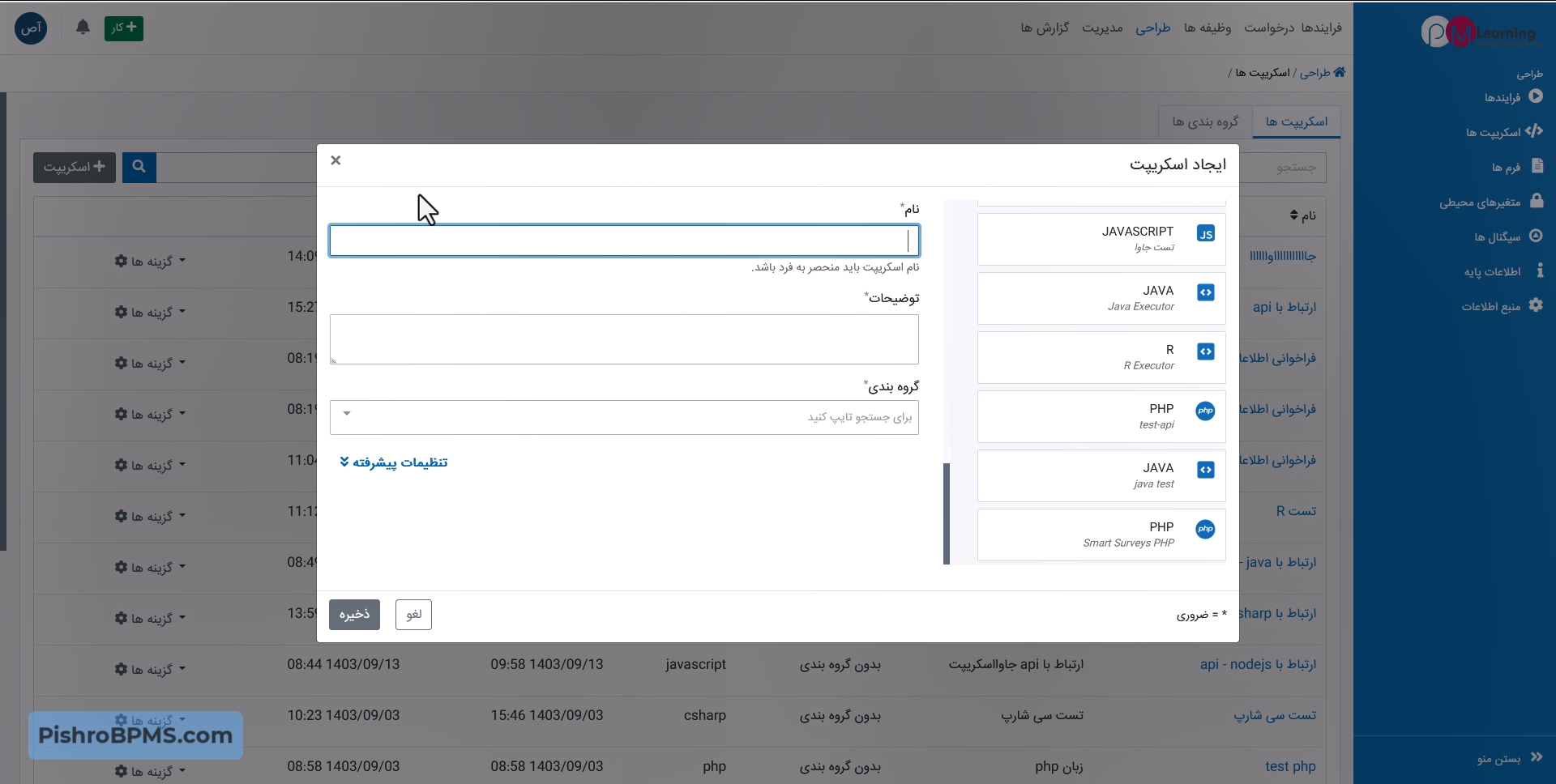Select the JAVASCRIPT script type icon
Image resolution: width=1556 pixels, height=784 pixels.
[1205, 234]
